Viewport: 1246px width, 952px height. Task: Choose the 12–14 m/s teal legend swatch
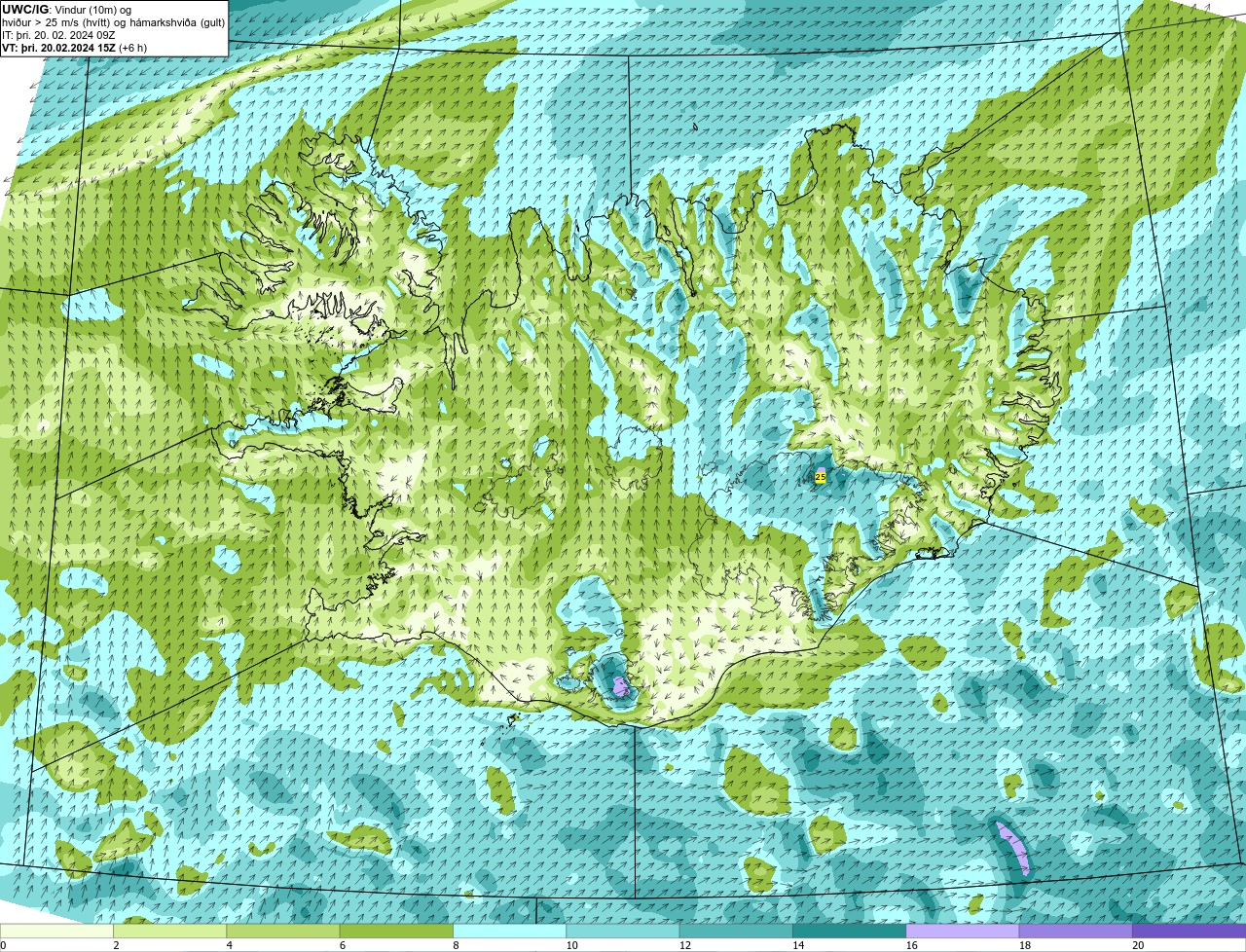(x=736, y=931)
